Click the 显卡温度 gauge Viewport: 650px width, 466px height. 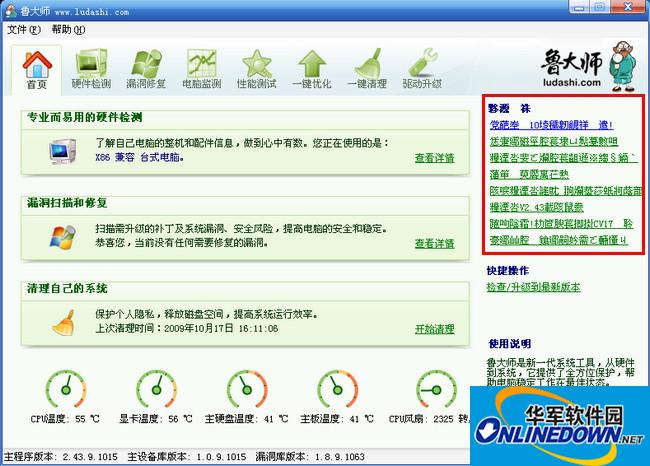click(x=156, y=389)
